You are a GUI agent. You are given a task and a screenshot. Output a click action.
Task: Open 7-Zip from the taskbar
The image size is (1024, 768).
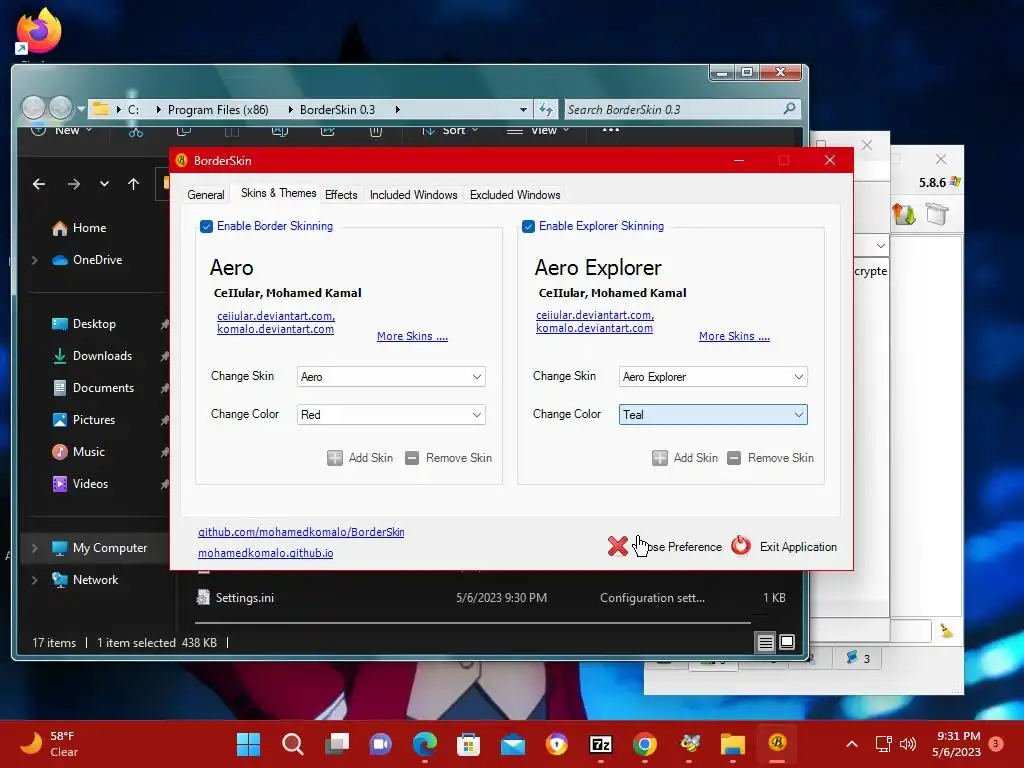tap(600, 744)
